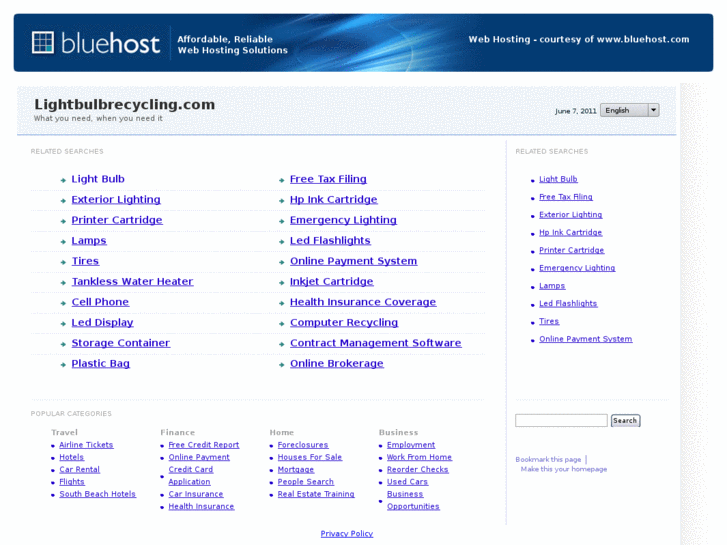Open Foreclosures under Home
The width and height of the screenshot is (727, 545).
click(303, 445)
